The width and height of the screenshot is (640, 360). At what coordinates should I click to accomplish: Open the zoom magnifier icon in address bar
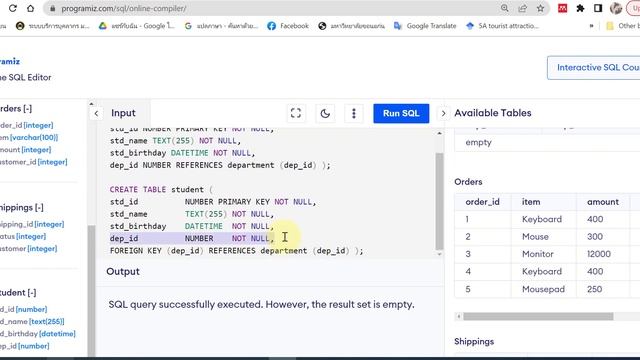[x=504, y=8]
